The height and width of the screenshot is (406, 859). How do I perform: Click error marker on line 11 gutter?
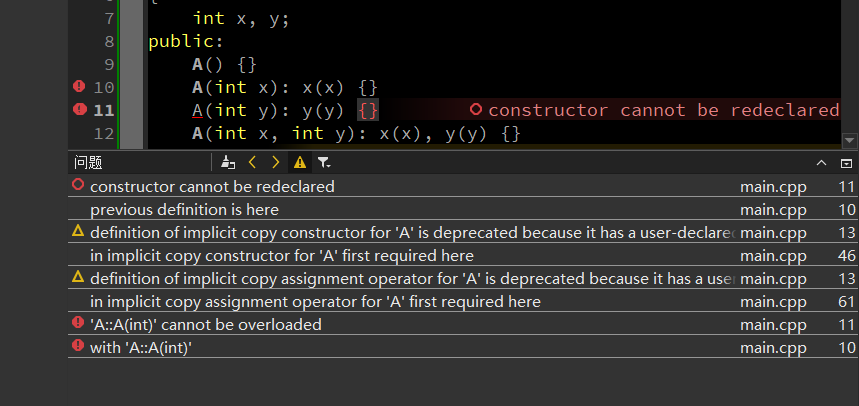point(79,110)
